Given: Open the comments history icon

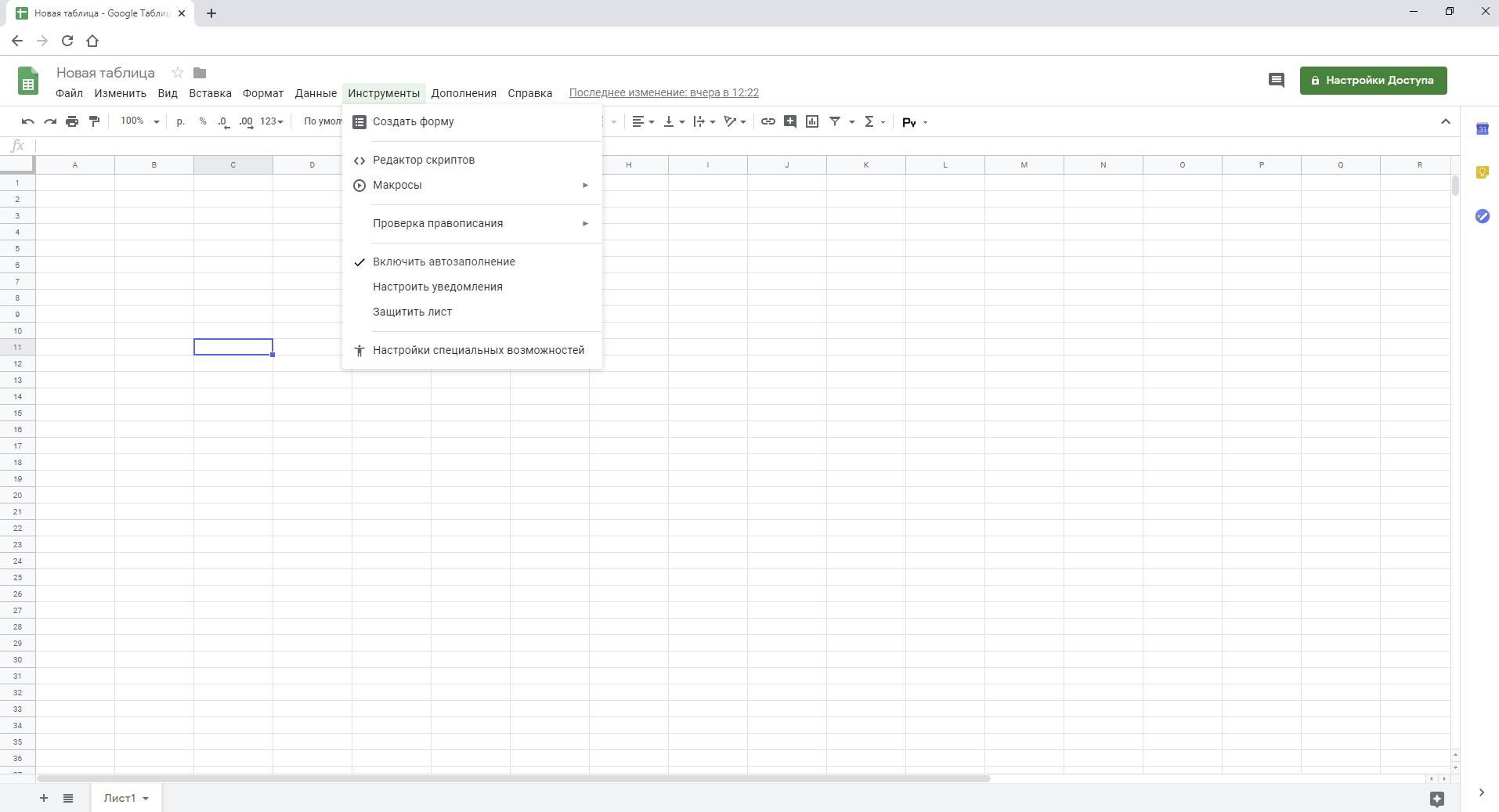Looking at the screenshot, I should tap(1277, 80).
